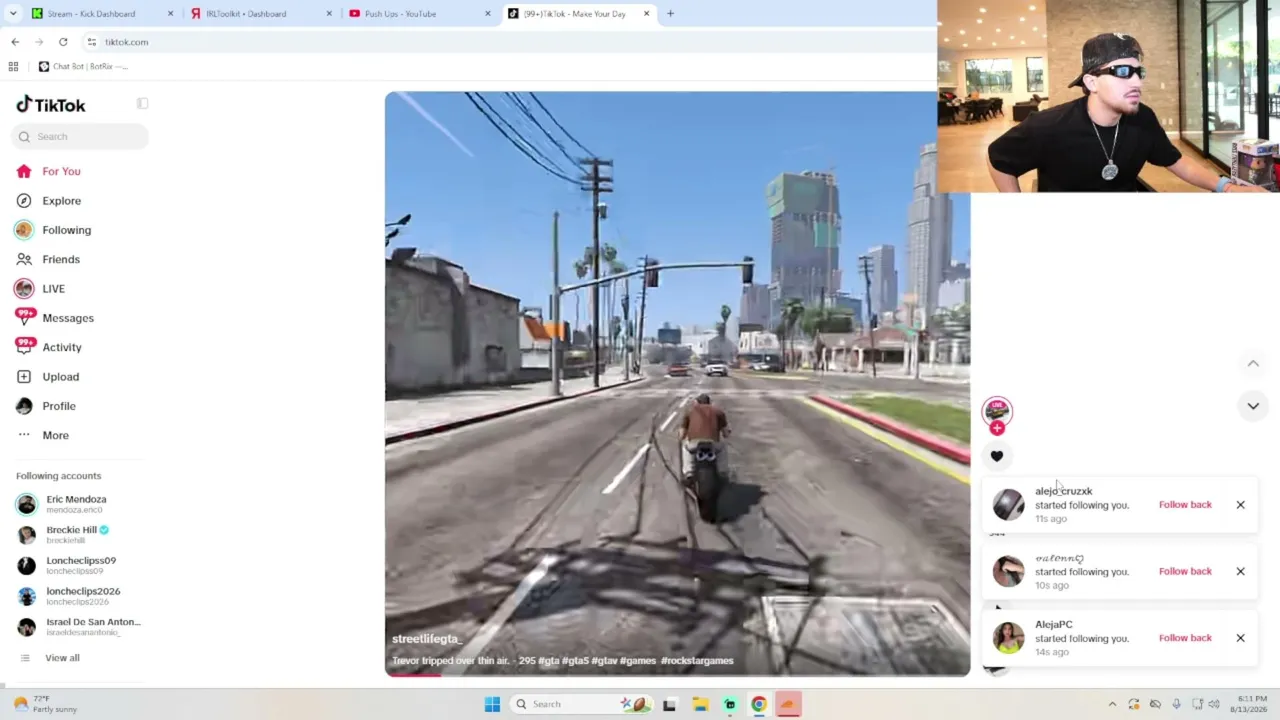Click the Activity bell icon

click(24, 347)
